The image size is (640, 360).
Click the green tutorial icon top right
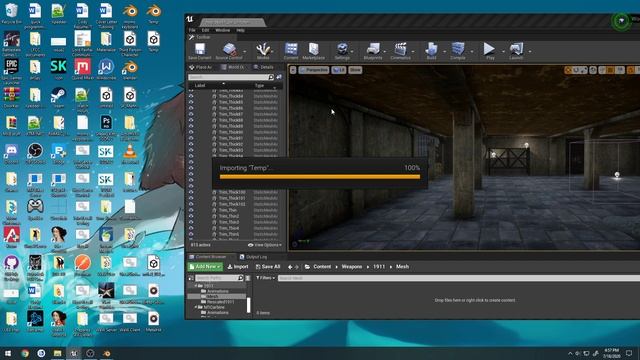621,20
